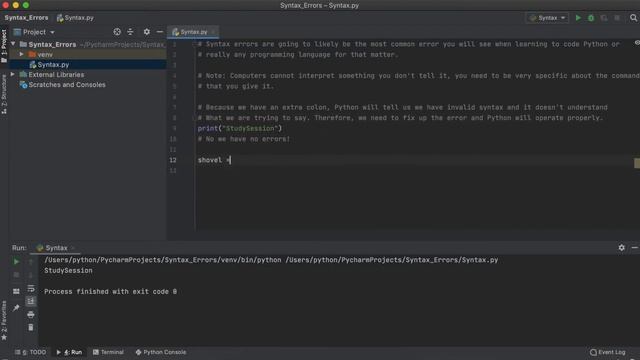Clear all Run console output trash icon
The height and width of the screenshot is (360, 640).
click(x=31, y=327)
